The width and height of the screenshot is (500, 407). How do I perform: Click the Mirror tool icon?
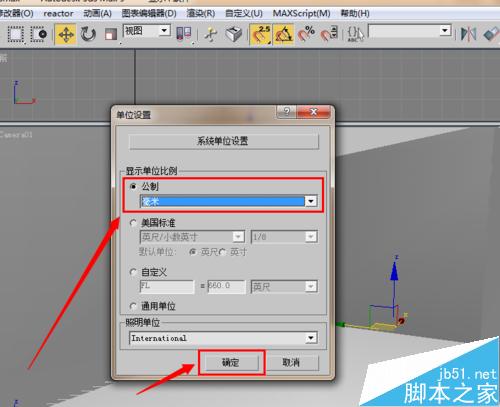coord(468,34)
